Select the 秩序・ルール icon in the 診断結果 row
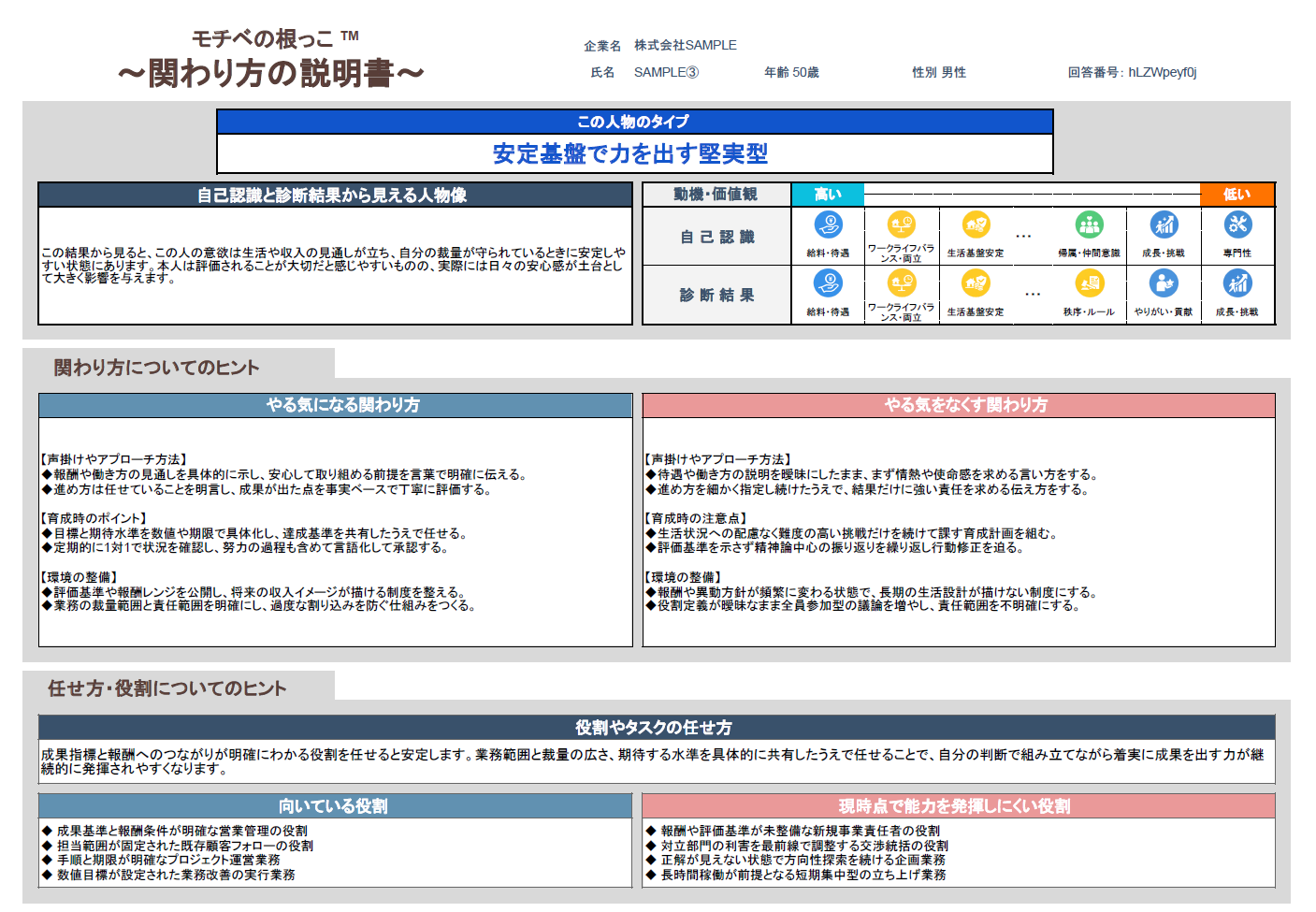The height and width of the screenshot is (912, 1316). [x=1089, y=282]
